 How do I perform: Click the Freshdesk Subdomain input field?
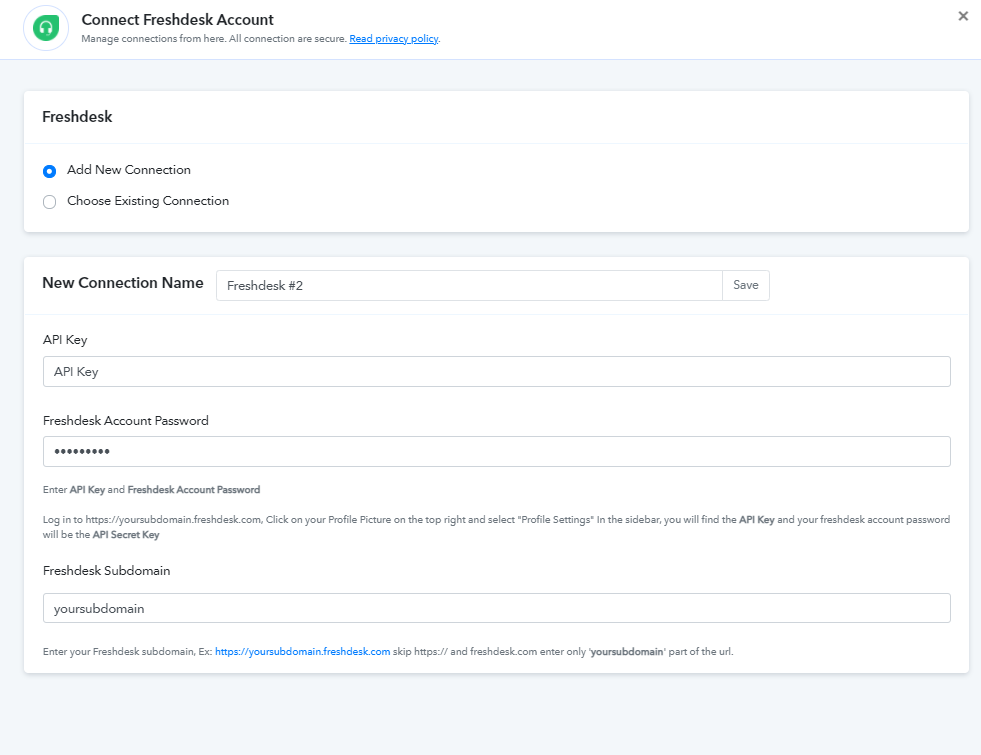pyautogui.click(x=497, y=608)
